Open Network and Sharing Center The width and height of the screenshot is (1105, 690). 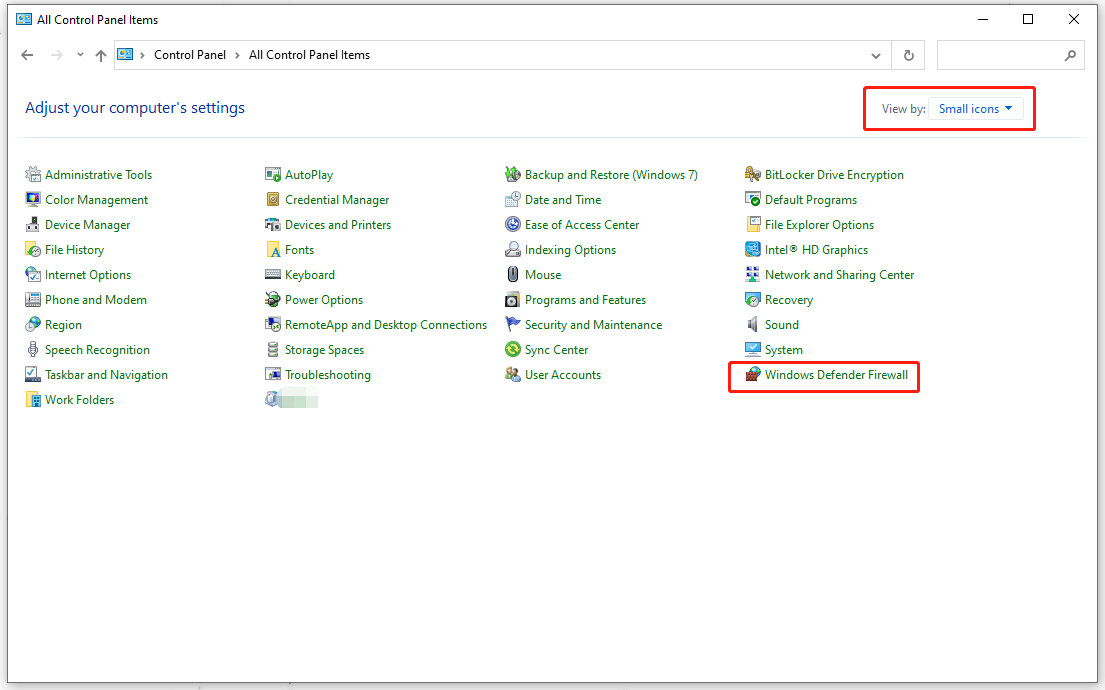[838, 274]
